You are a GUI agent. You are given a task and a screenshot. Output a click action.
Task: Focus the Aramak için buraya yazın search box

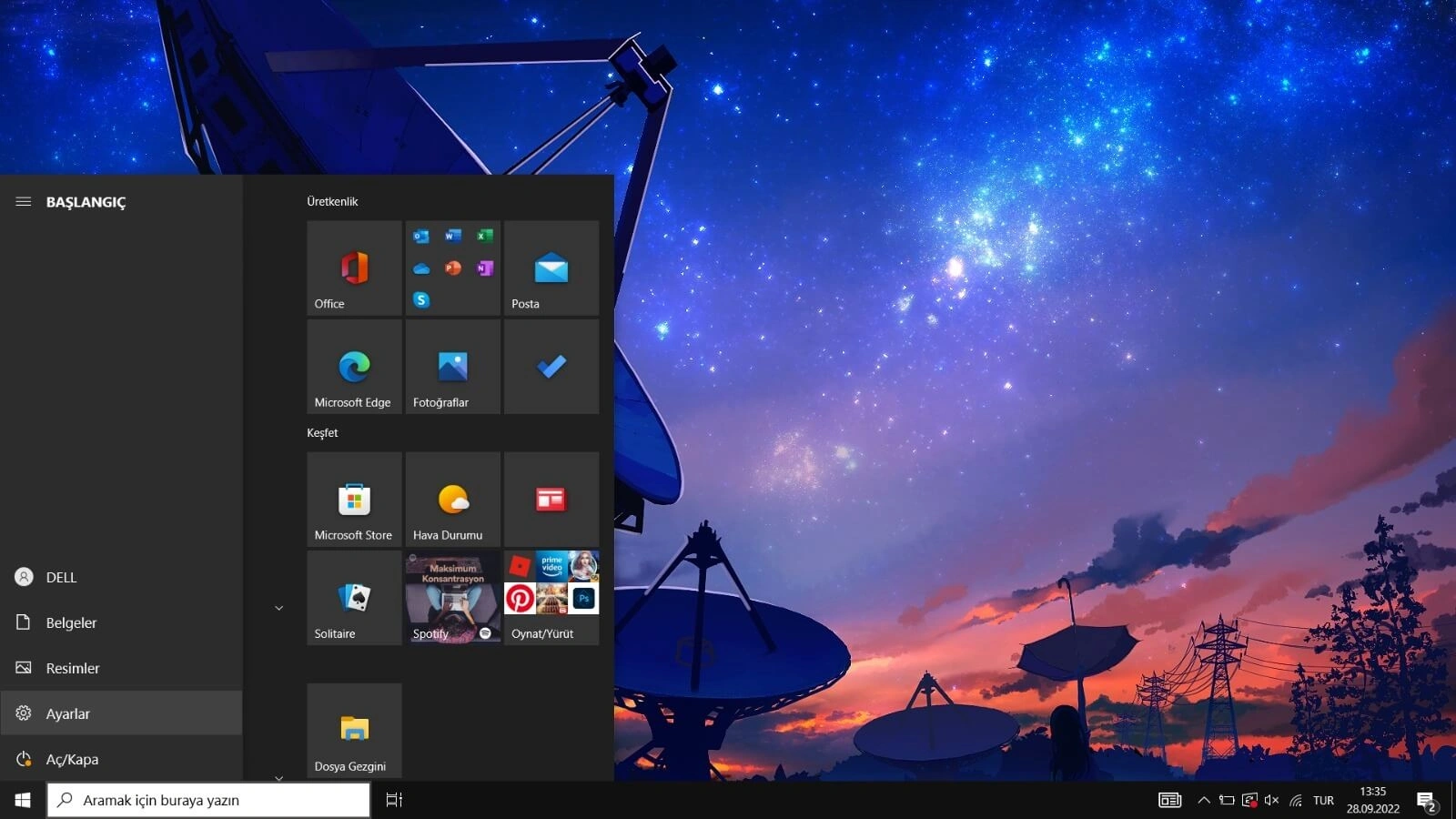(x=208, y=800)
